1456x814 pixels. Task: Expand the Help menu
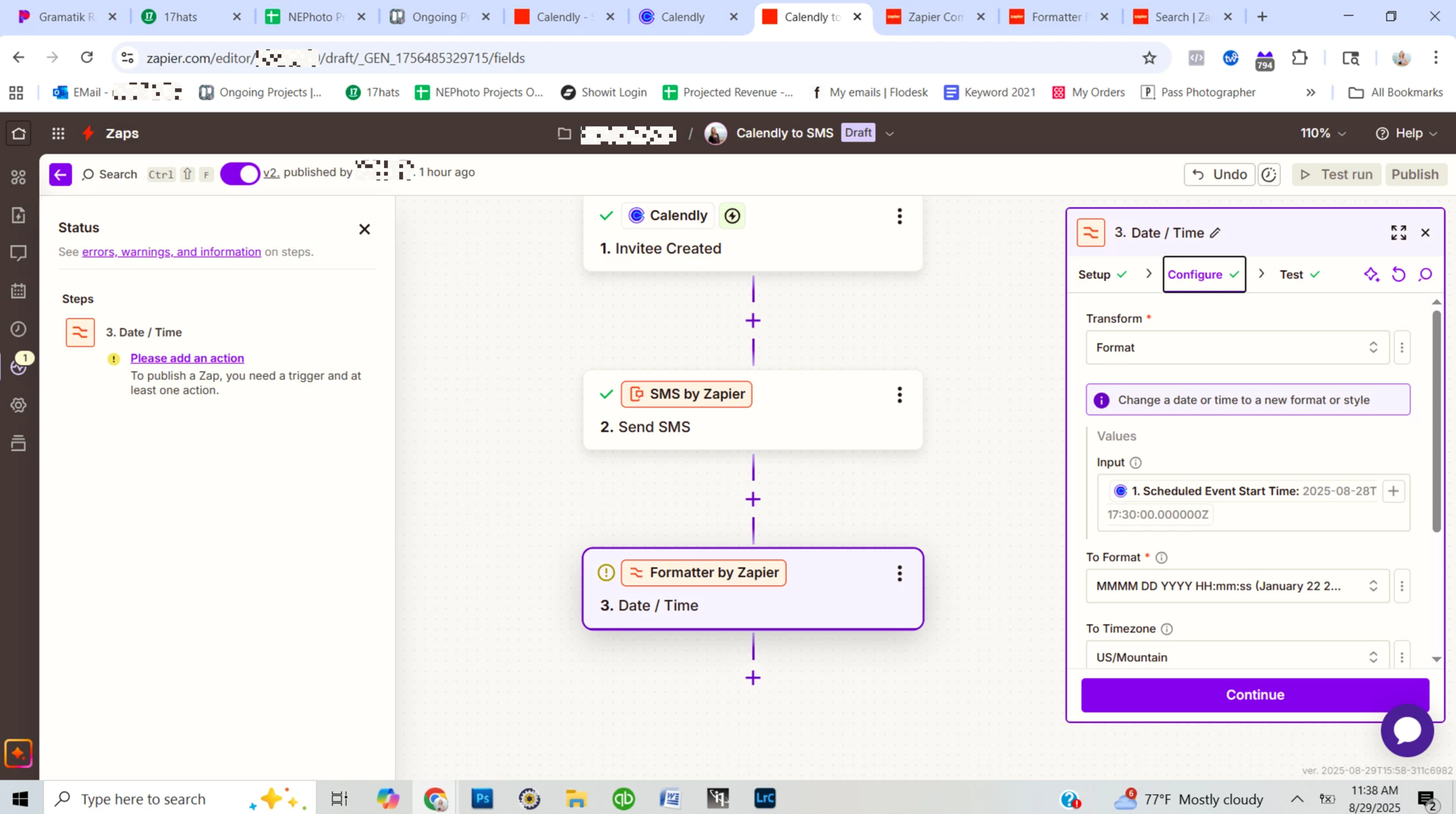click(x=1407, y=133)
